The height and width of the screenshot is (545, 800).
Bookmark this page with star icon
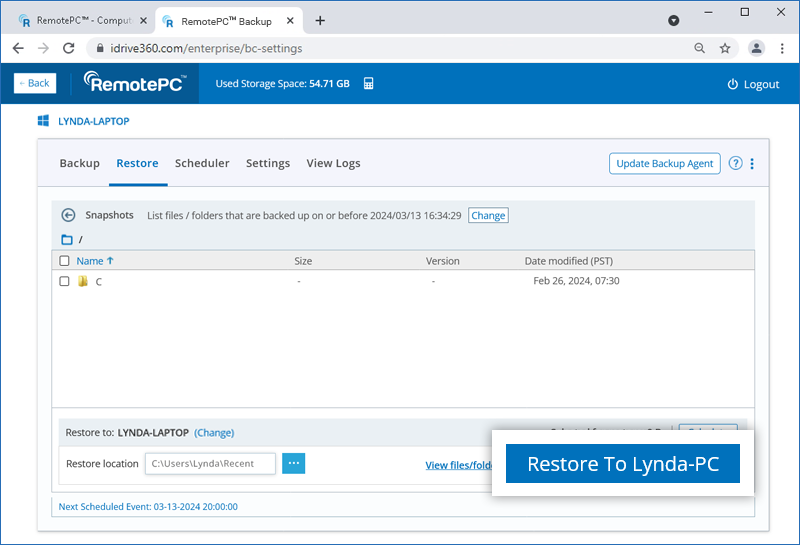click(x=725, y=48)
